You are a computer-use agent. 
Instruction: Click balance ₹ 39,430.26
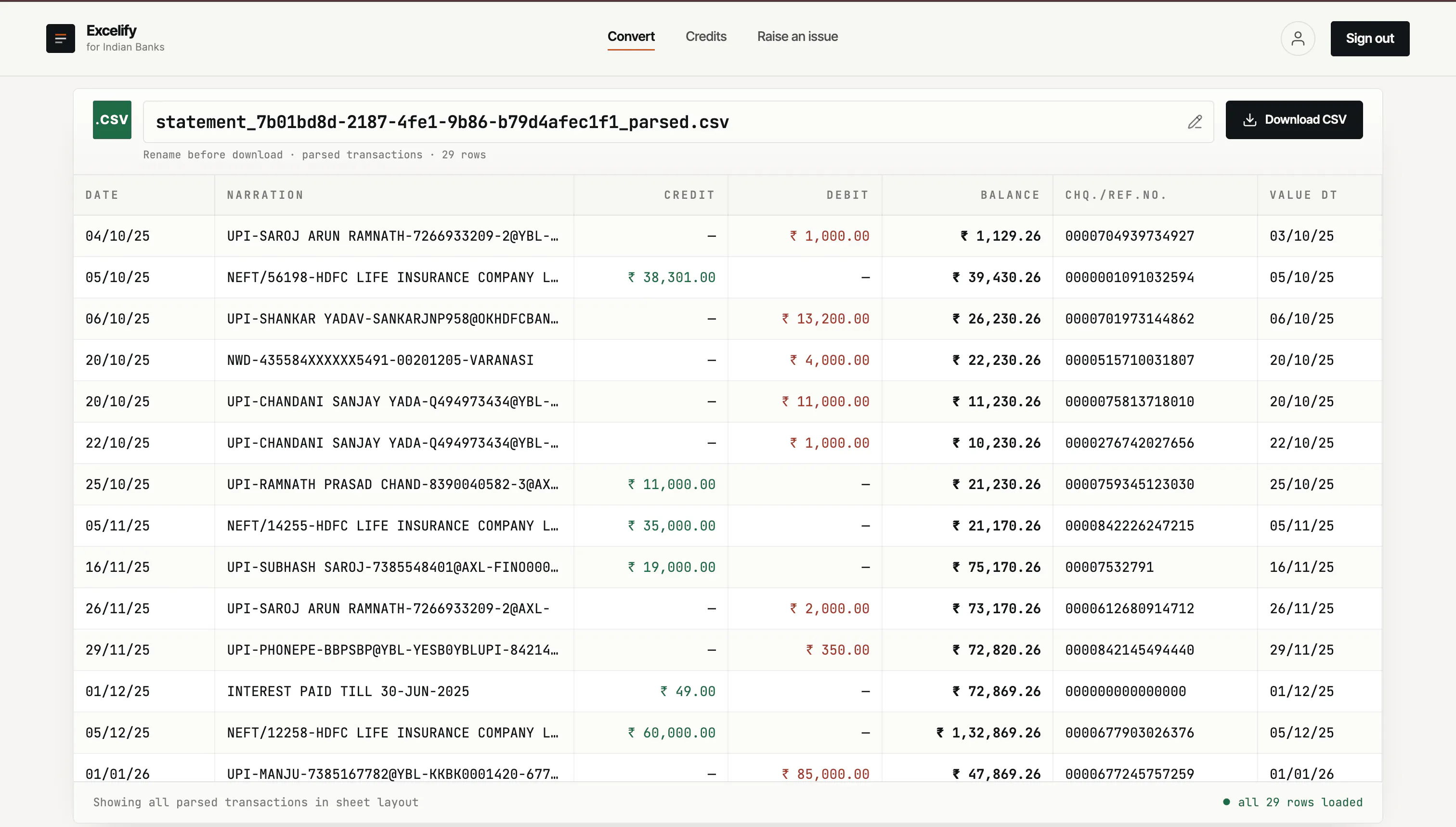pos(996,277)
